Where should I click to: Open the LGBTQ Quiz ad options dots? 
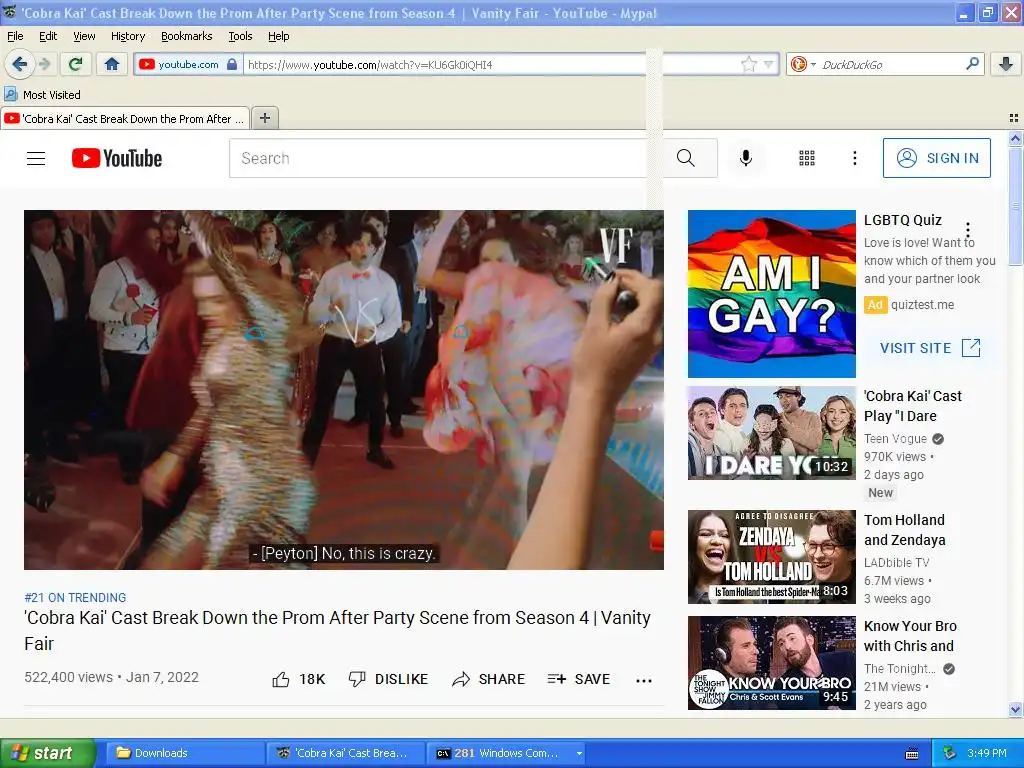pos(968,231)
